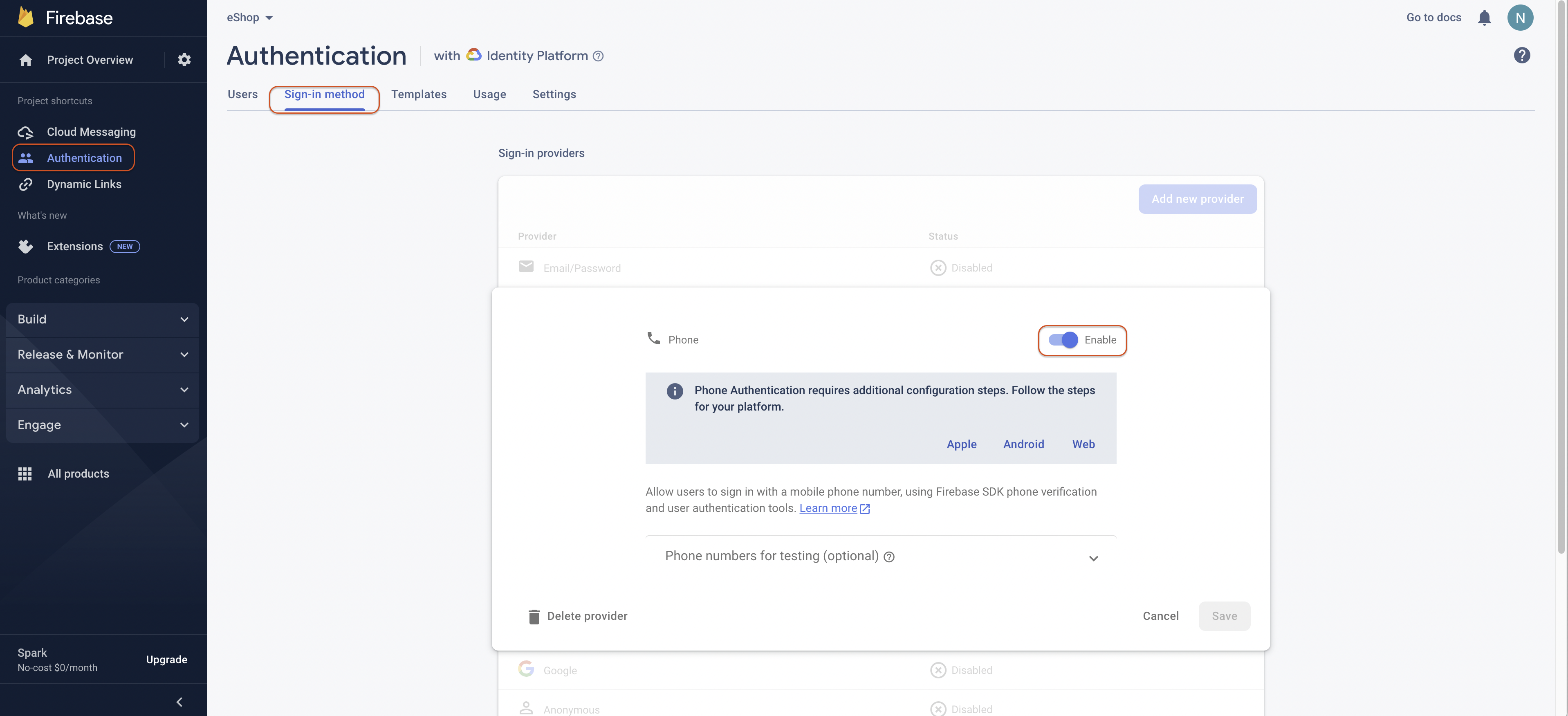Collapse the sidebar with left chevron
The height and width of the screenshot is (716, 1568).
(179, 702)
